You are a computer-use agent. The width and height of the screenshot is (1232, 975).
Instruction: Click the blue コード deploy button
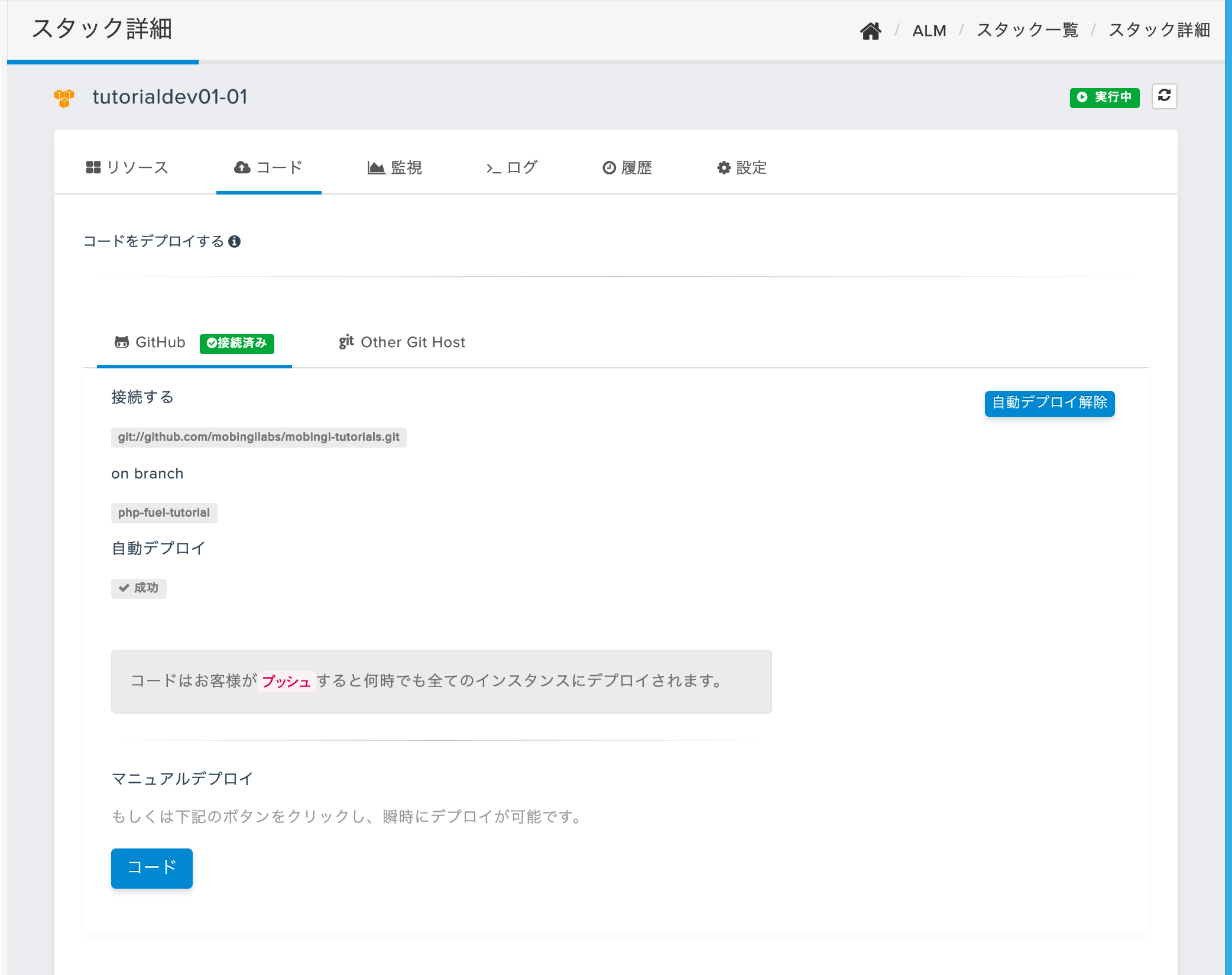[x=152, y=867]
